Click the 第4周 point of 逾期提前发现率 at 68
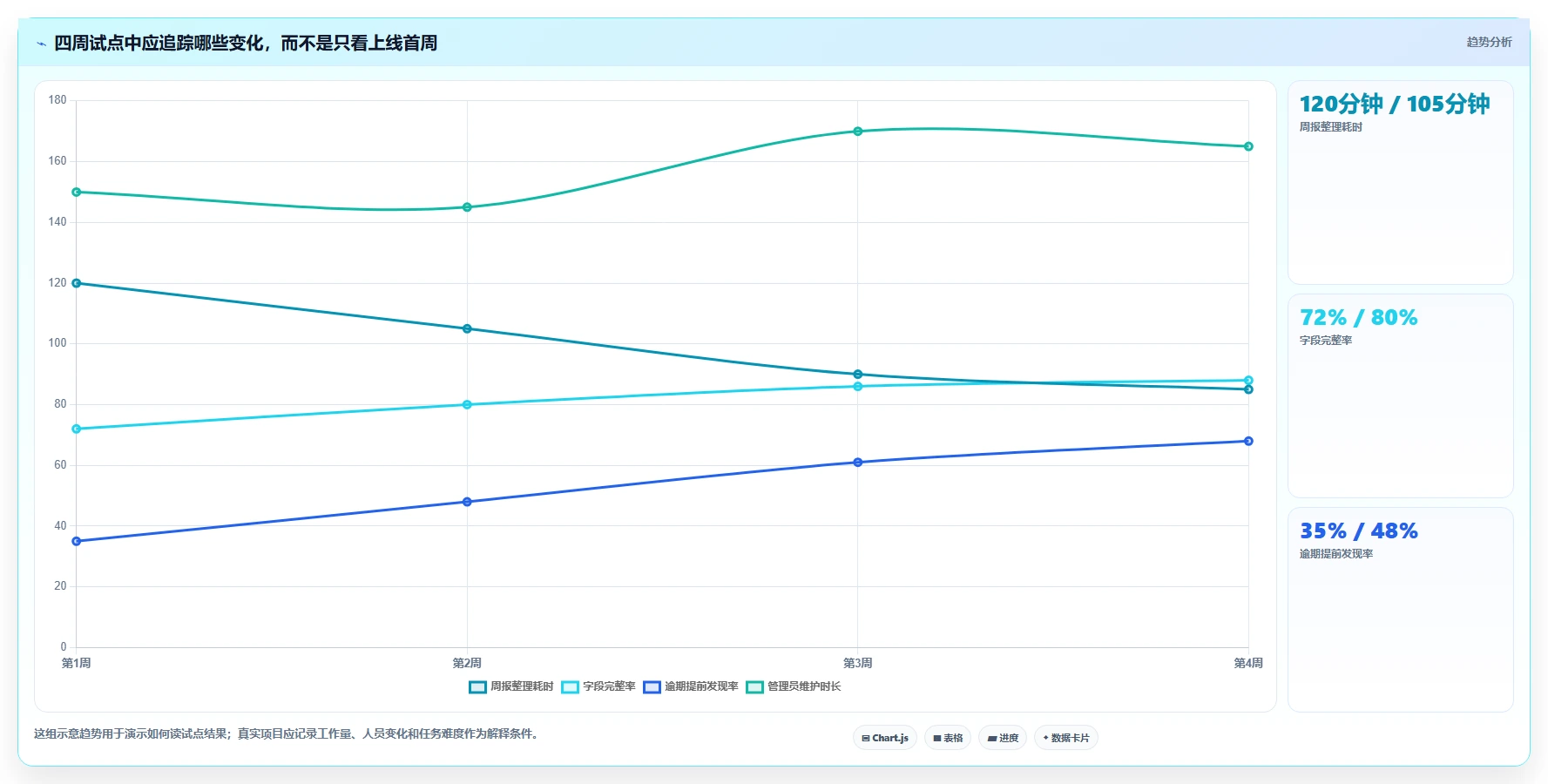This screenshot has width=1548, height=784. coord(1248,441)
